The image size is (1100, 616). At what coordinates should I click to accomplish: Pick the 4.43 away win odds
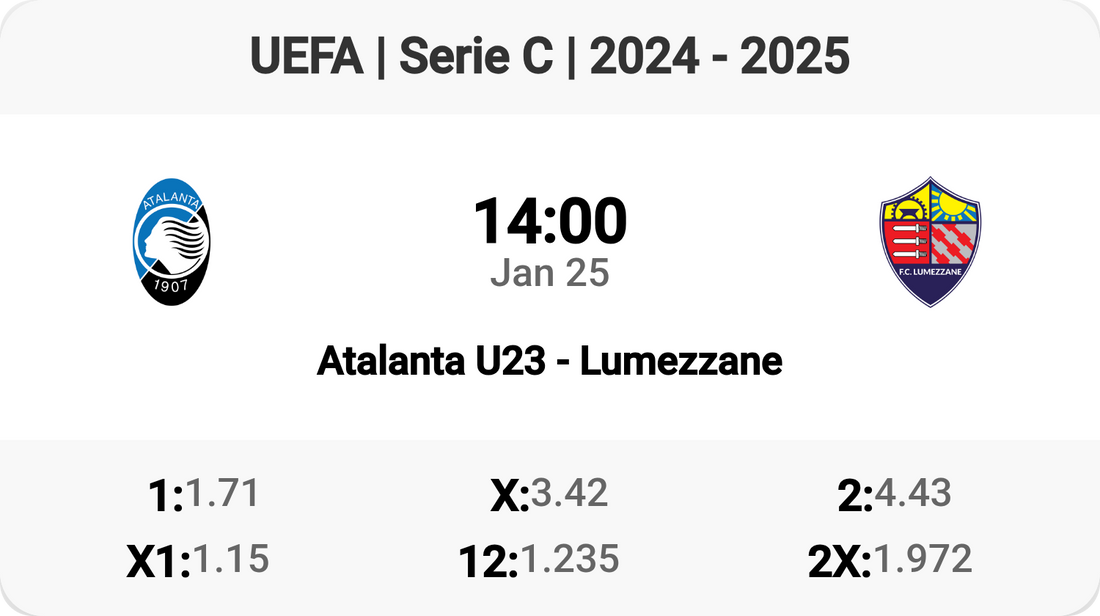(x=914, y=493)
